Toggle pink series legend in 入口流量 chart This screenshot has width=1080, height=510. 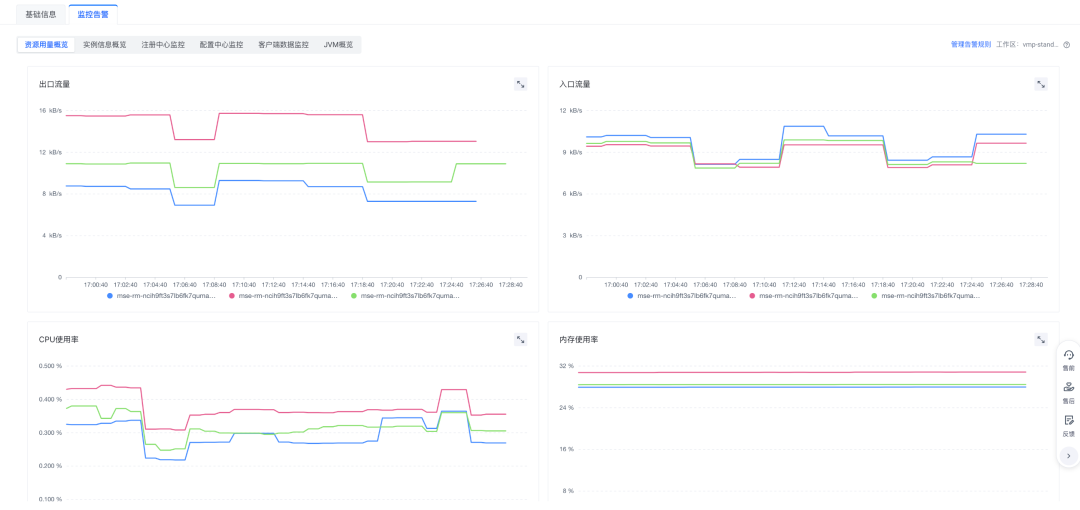click(804, 296)
